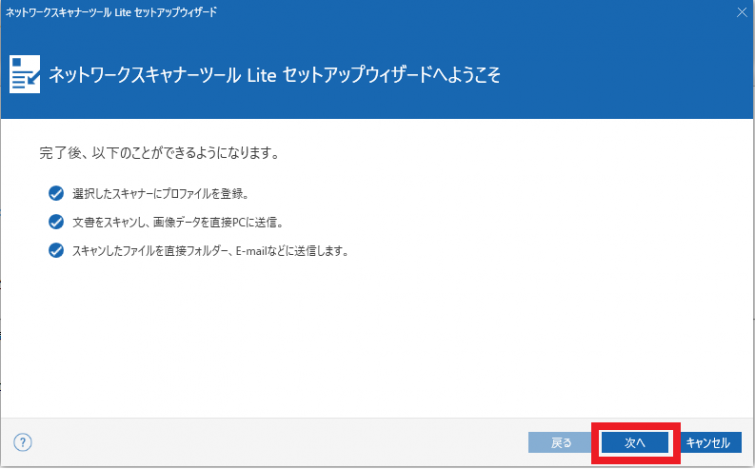Open help via the question mark icon
755x469 pixels.
click(x=22, y=442)
